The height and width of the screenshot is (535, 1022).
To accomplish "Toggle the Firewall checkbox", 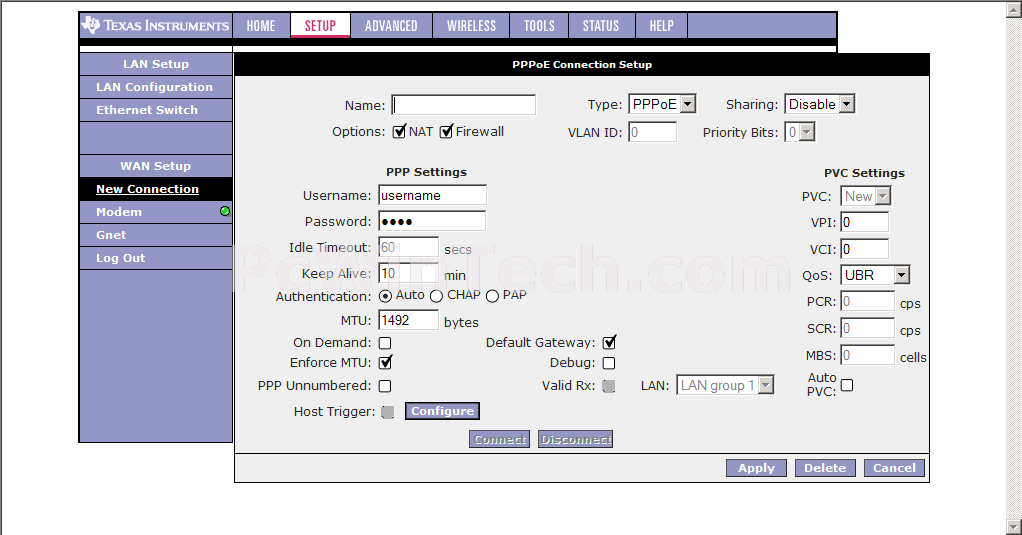I will click(x=447, y=132).
